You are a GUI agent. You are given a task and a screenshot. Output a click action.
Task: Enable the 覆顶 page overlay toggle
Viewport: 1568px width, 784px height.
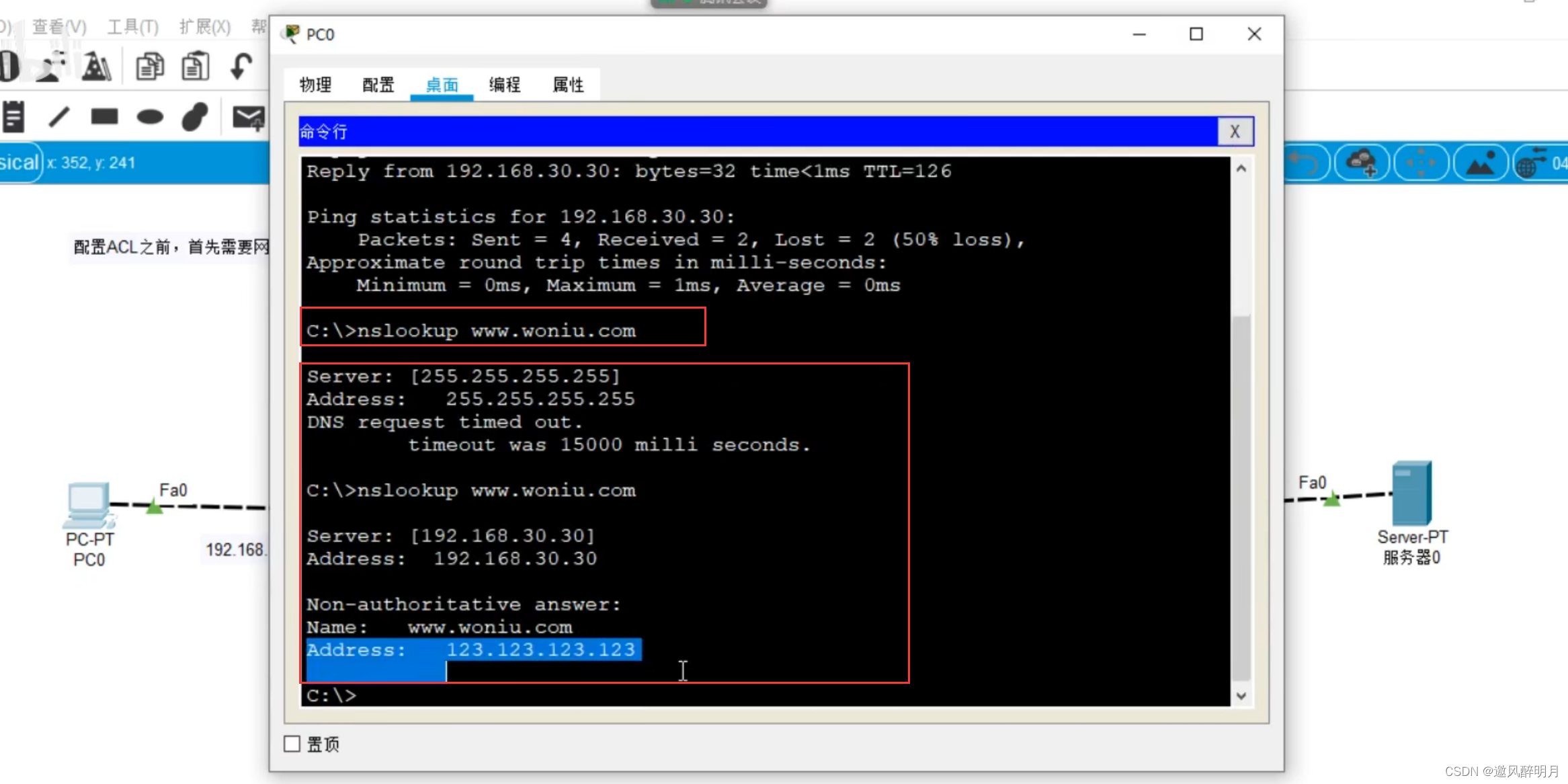point(292,743)
